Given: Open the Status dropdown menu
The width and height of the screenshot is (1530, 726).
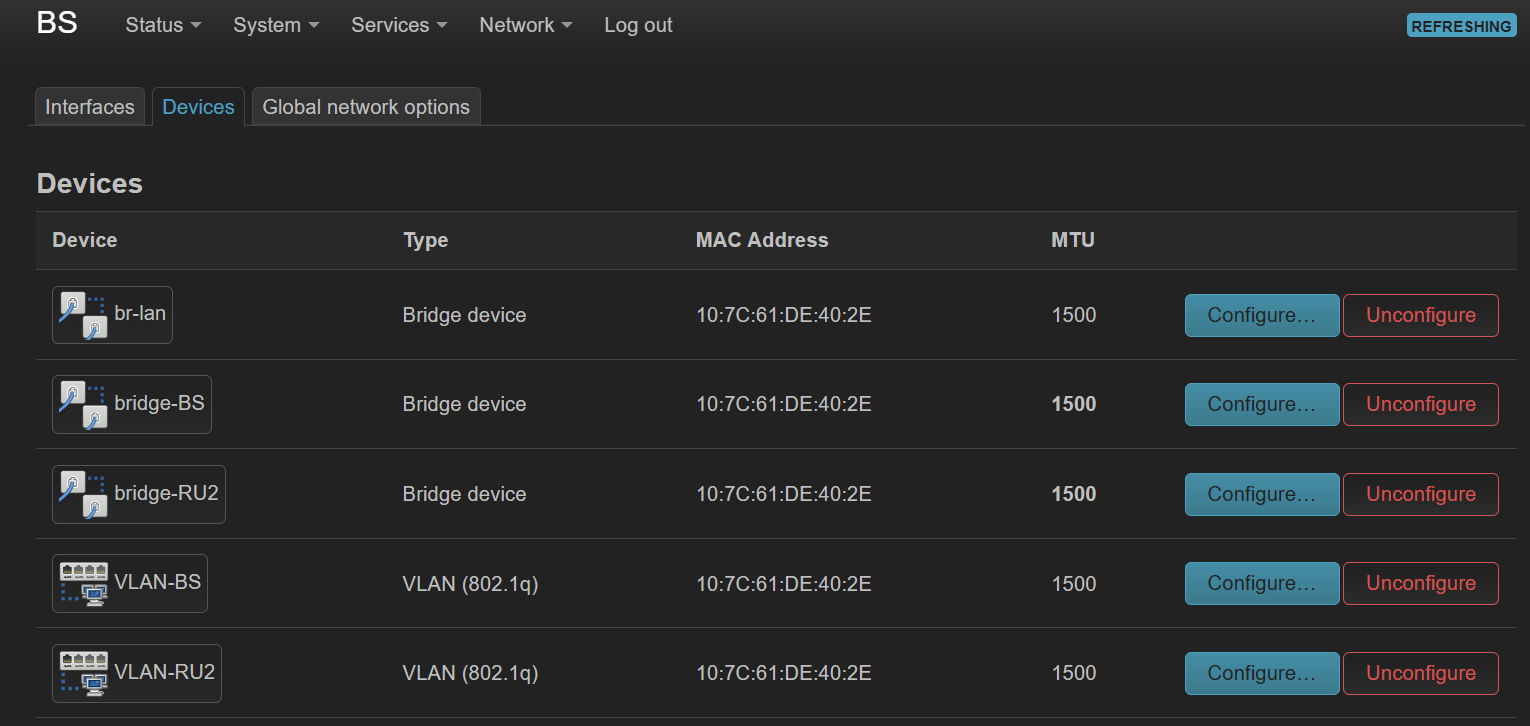Looking at the screenshot, I should tap(163, 25).
